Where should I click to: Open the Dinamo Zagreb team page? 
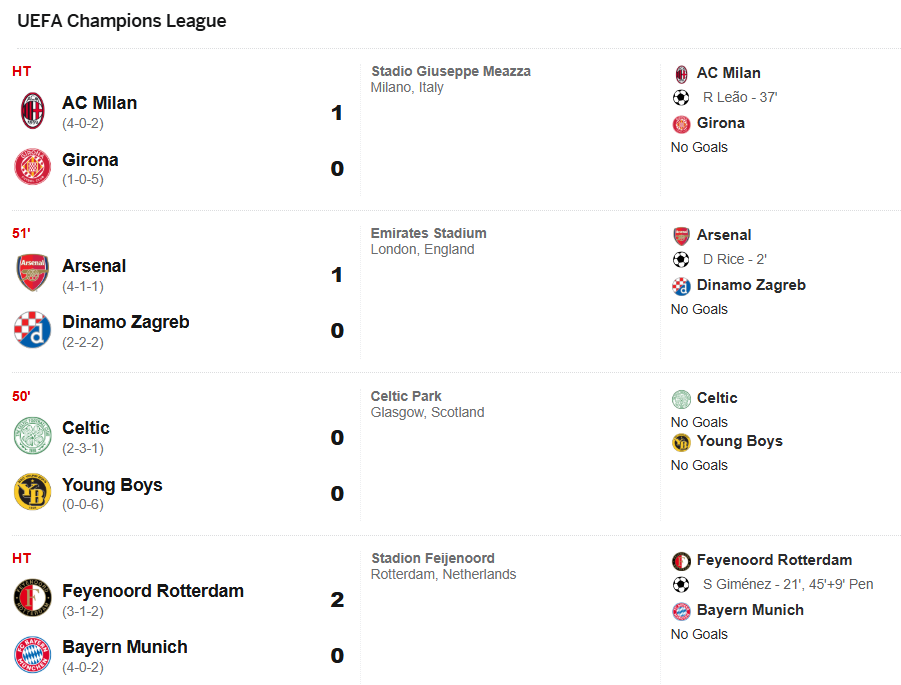click(x=125, y=322)
